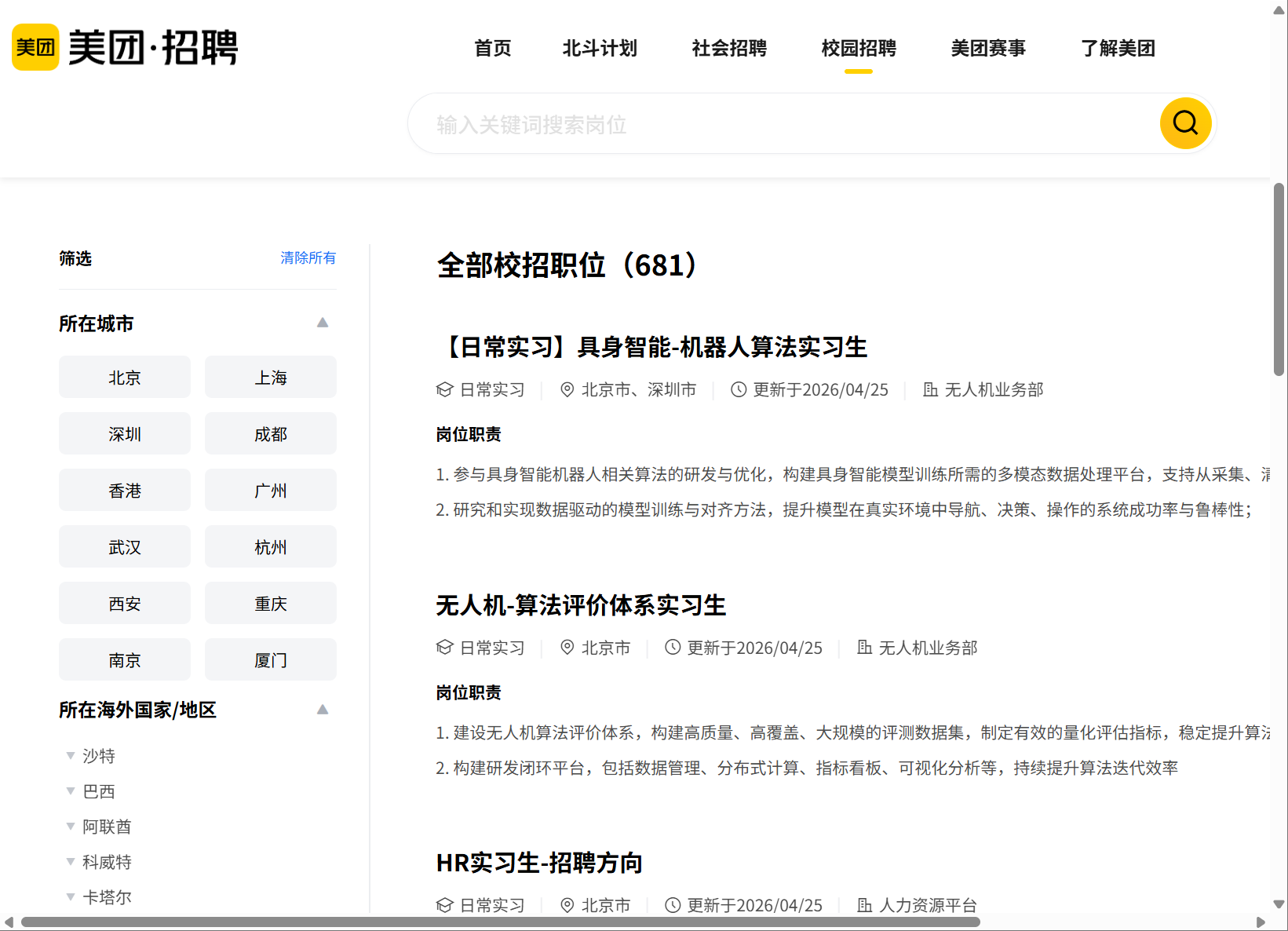1288x931 pixels.
Task: Toggle the 上海 city filter
Action: [x=271, y=378]
